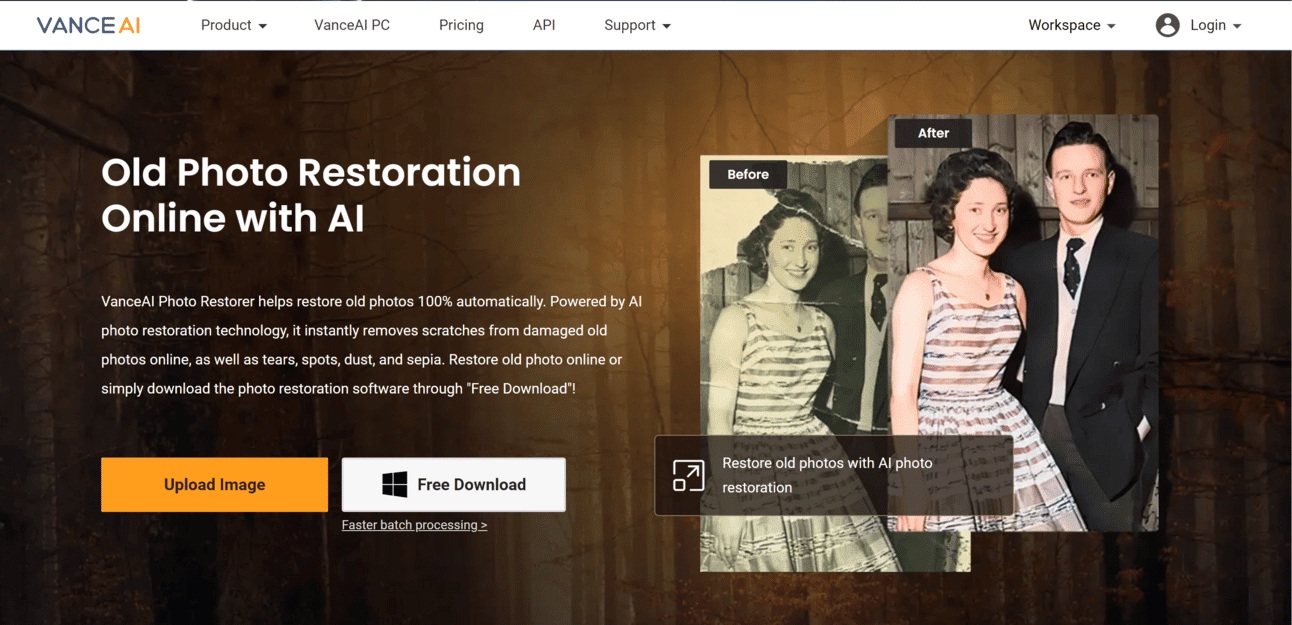
Task: Go to VanceAI PC page
Action: click(x=352, y=25)
